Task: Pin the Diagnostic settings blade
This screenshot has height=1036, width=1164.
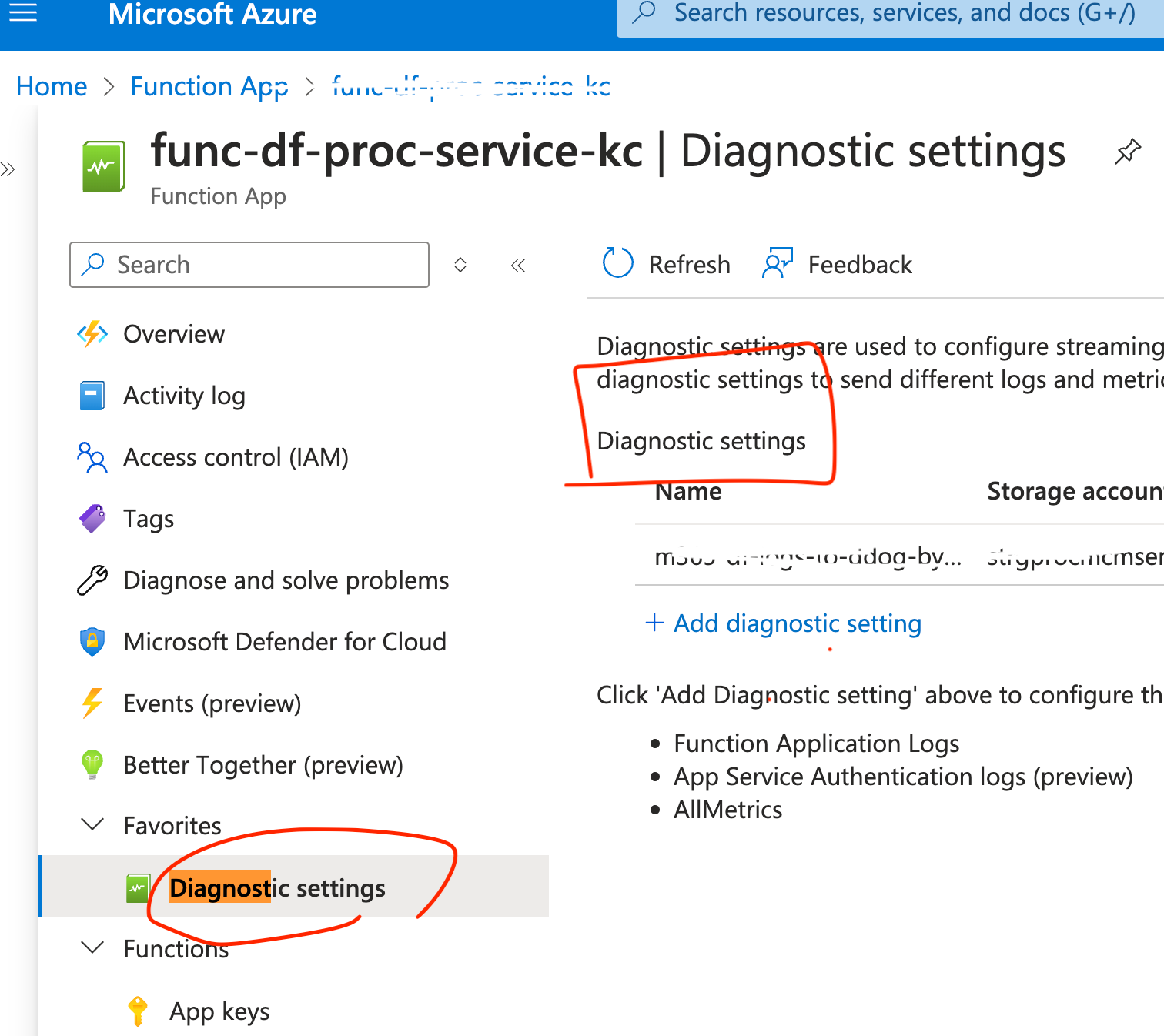Action: click(1127, 151)
